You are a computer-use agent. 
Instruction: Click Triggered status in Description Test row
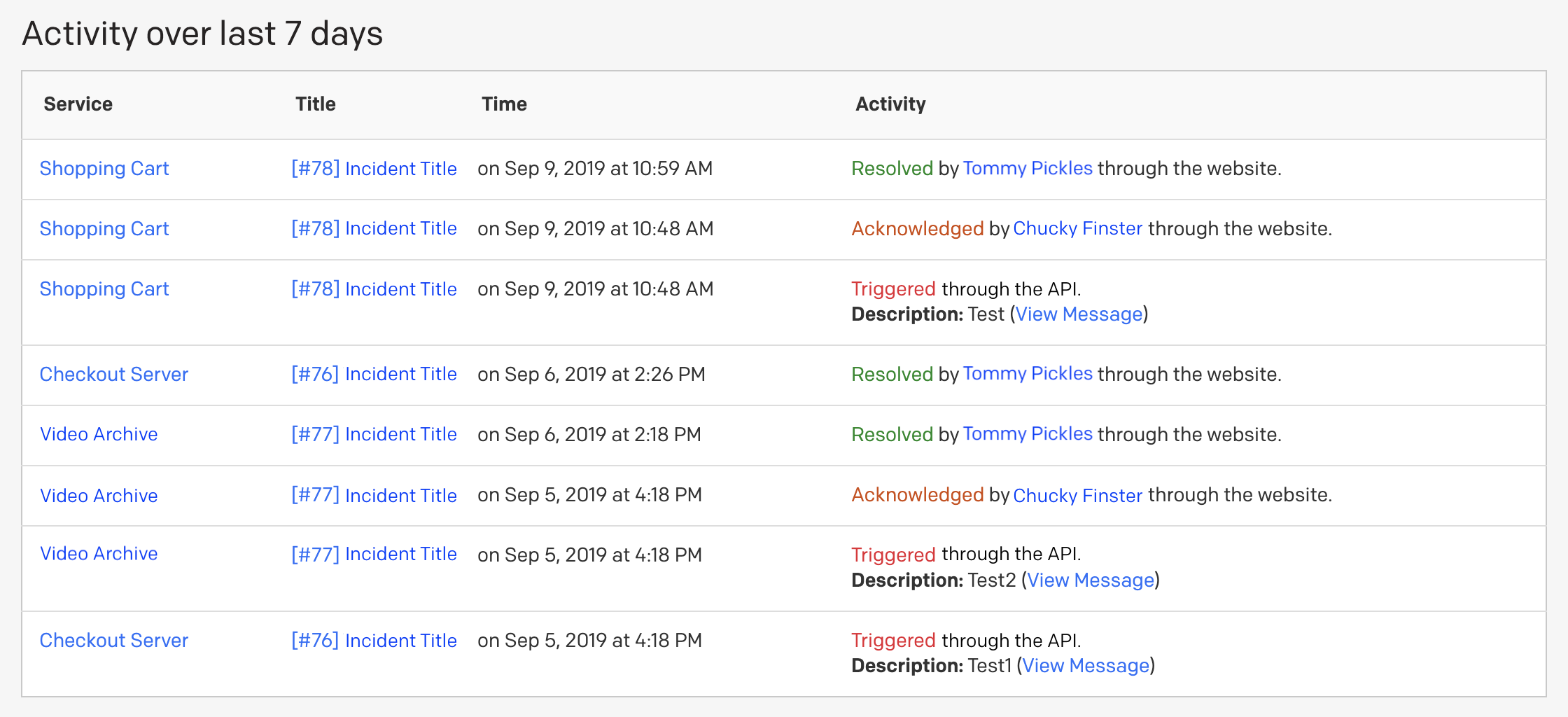tap(894, 289)
